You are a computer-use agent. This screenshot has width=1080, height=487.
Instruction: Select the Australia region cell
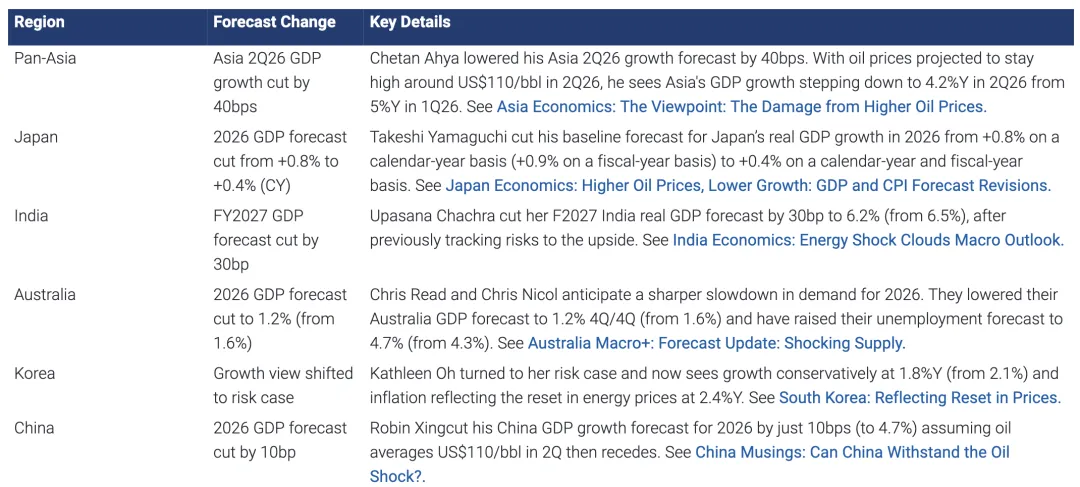tap(45, 295)
